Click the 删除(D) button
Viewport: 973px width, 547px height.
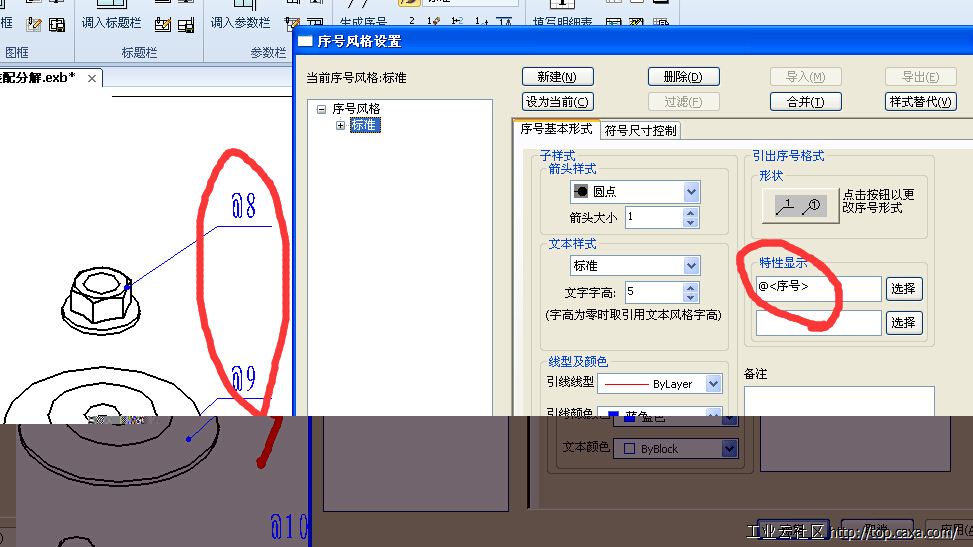[x=683, y=77]
